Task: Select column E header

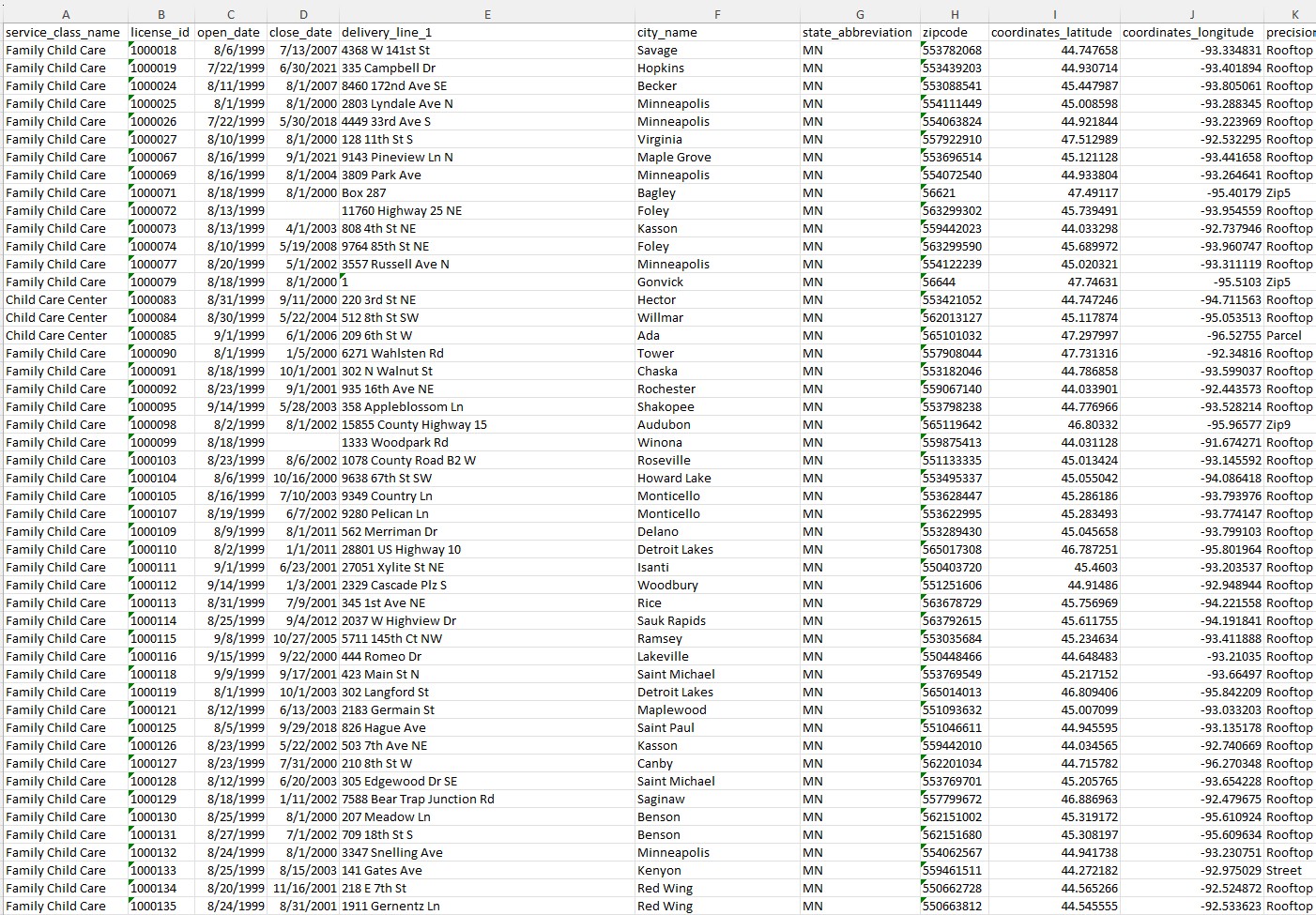Action: [x=486, y=14]
